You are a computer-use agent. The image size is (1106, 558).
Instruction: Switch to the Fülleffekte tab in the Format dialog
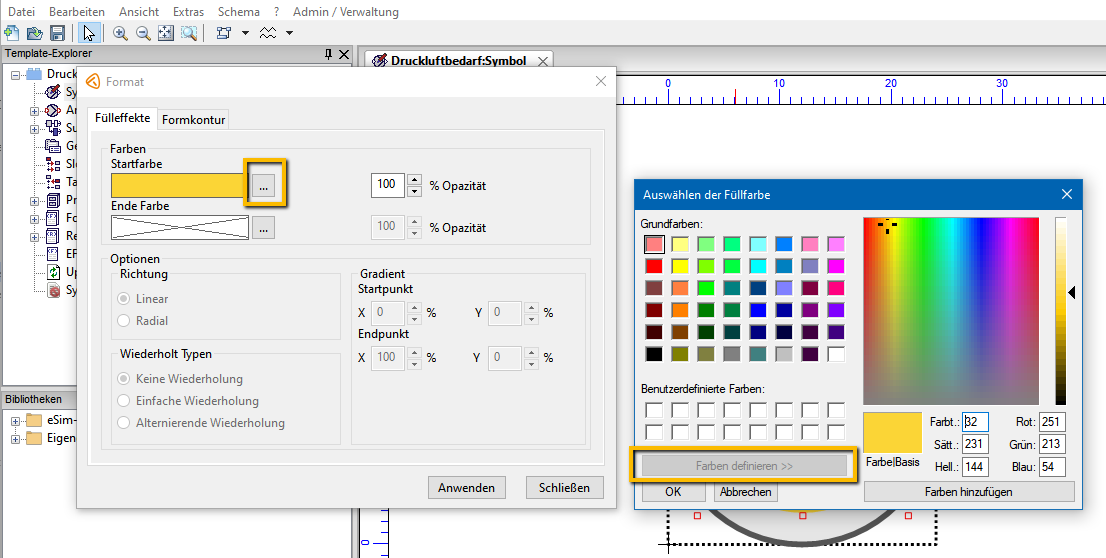click(123, 119)
